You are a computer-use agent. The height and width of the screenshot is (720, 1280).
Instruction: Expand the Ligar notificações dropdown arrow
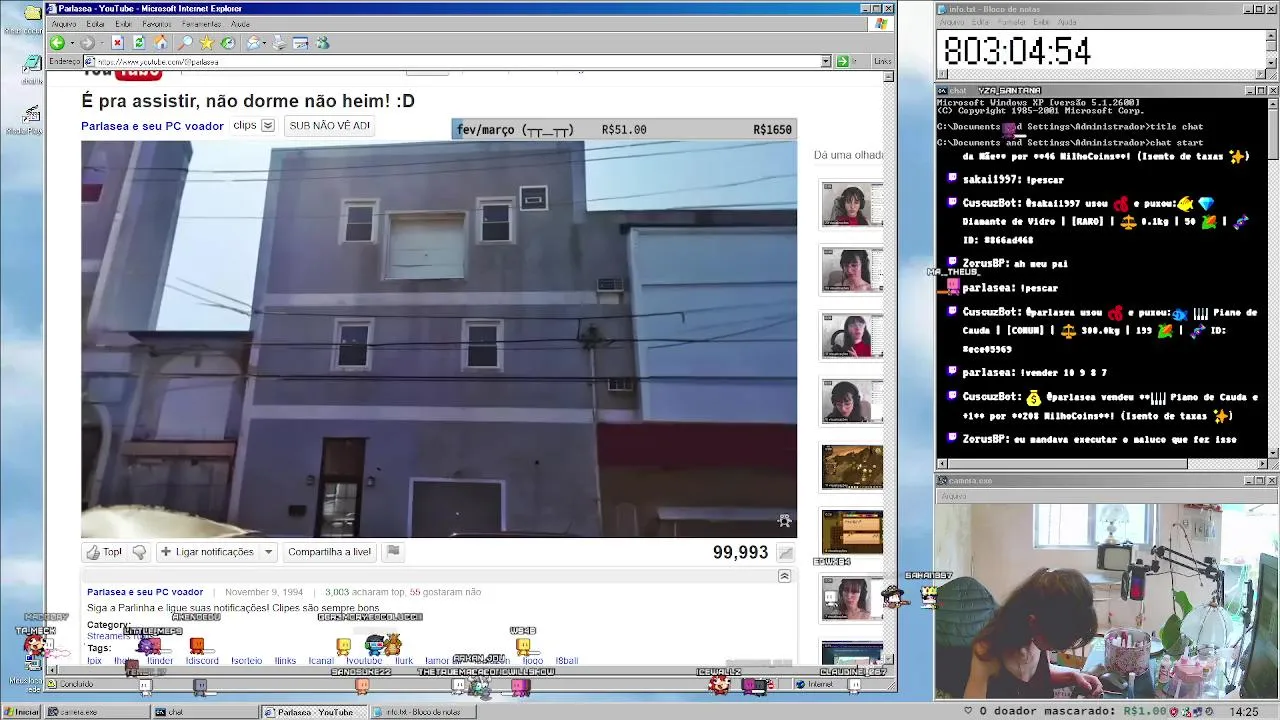pos(268,552)
